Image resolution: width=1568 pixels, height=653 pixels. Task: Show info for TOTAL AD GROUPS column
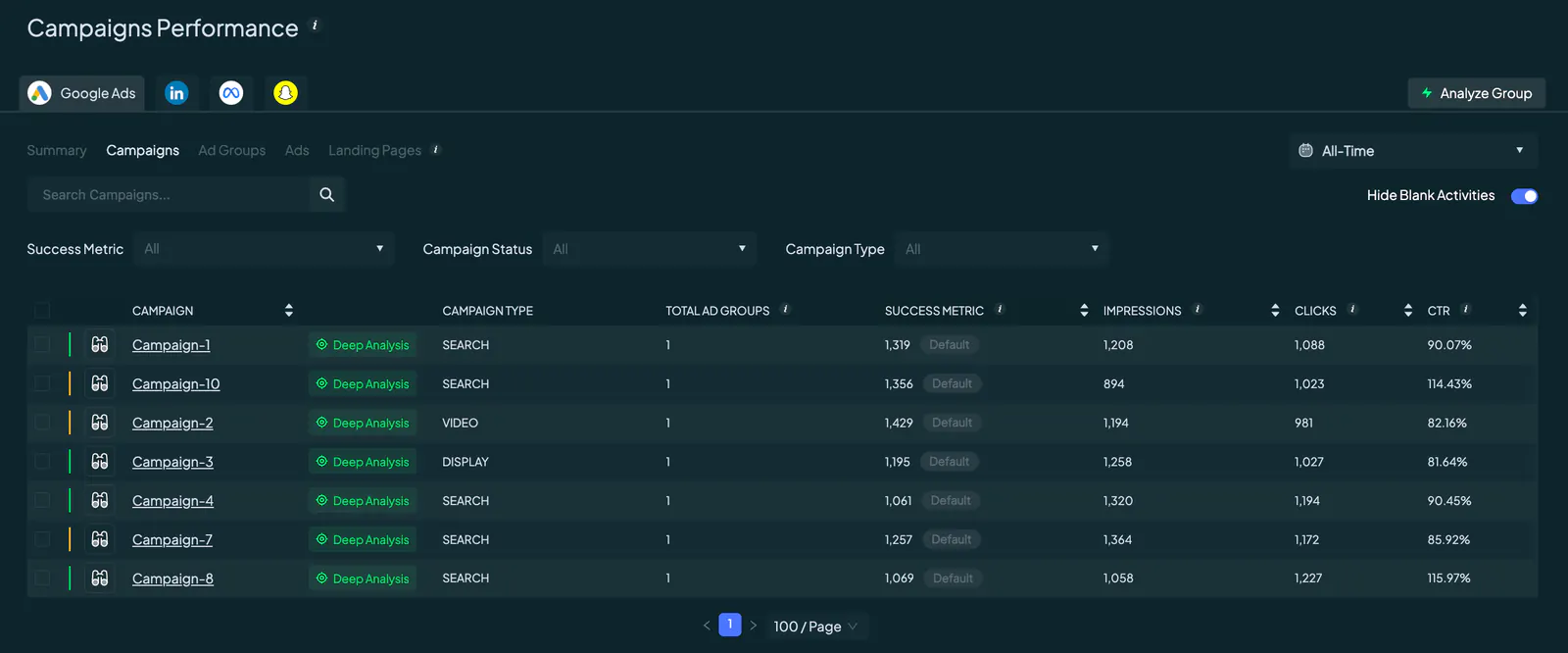[x=785, y=310]
